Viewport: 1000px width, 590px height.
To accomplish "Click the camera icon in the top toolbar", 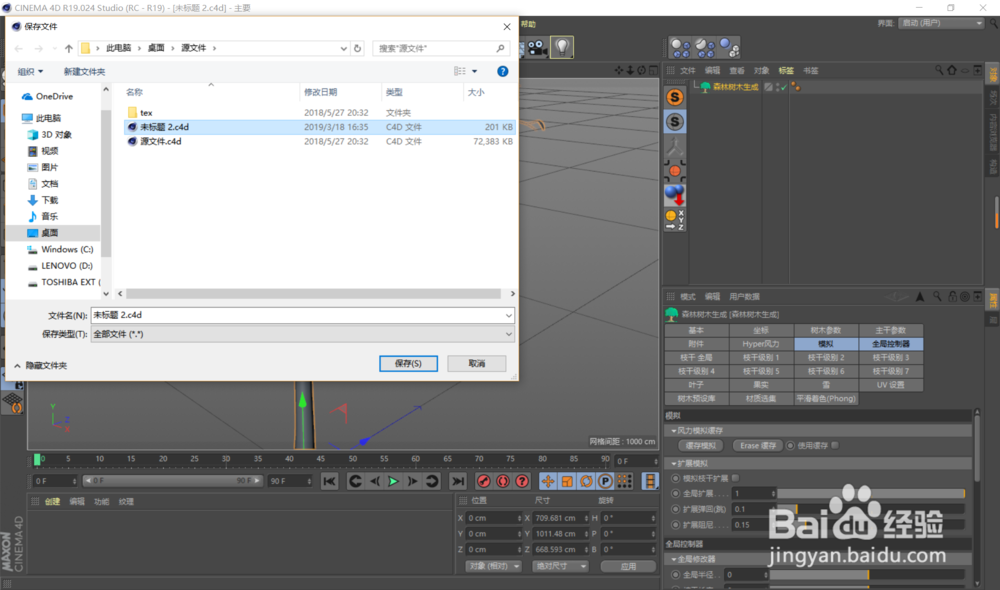I will [537, 48].
